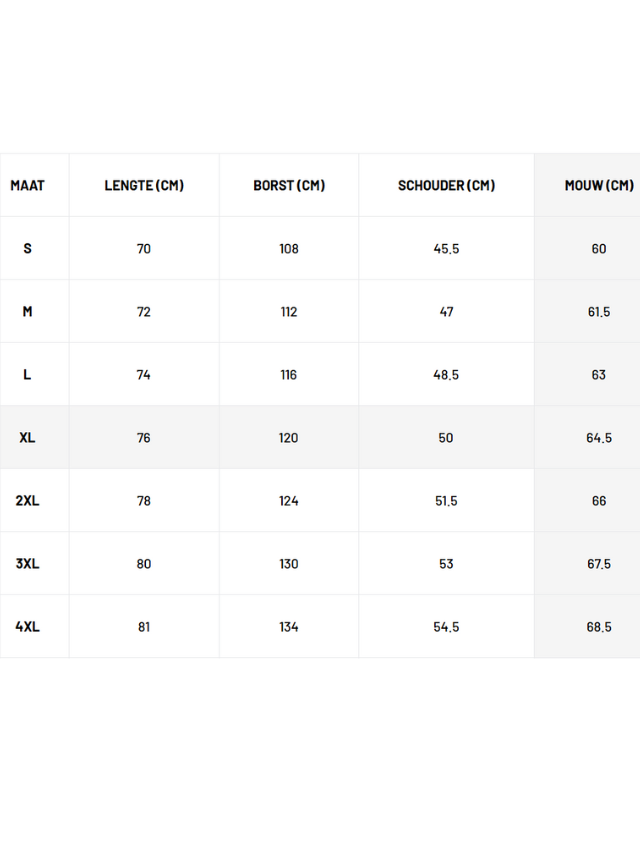
Task: Click the SCHOUDER (CM) column header
Action: [x=446, y=185]
